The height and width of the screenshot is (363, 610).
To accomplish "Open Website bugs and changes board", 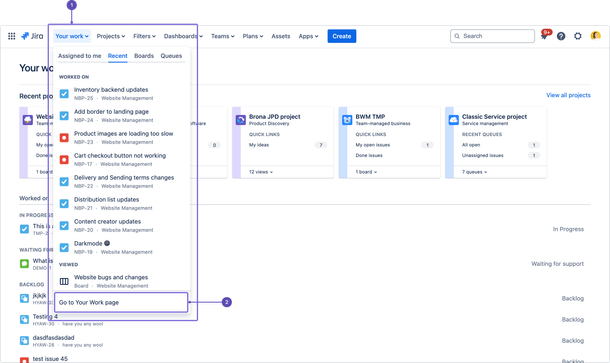I will pyautogui.click(x=111, y=277).
